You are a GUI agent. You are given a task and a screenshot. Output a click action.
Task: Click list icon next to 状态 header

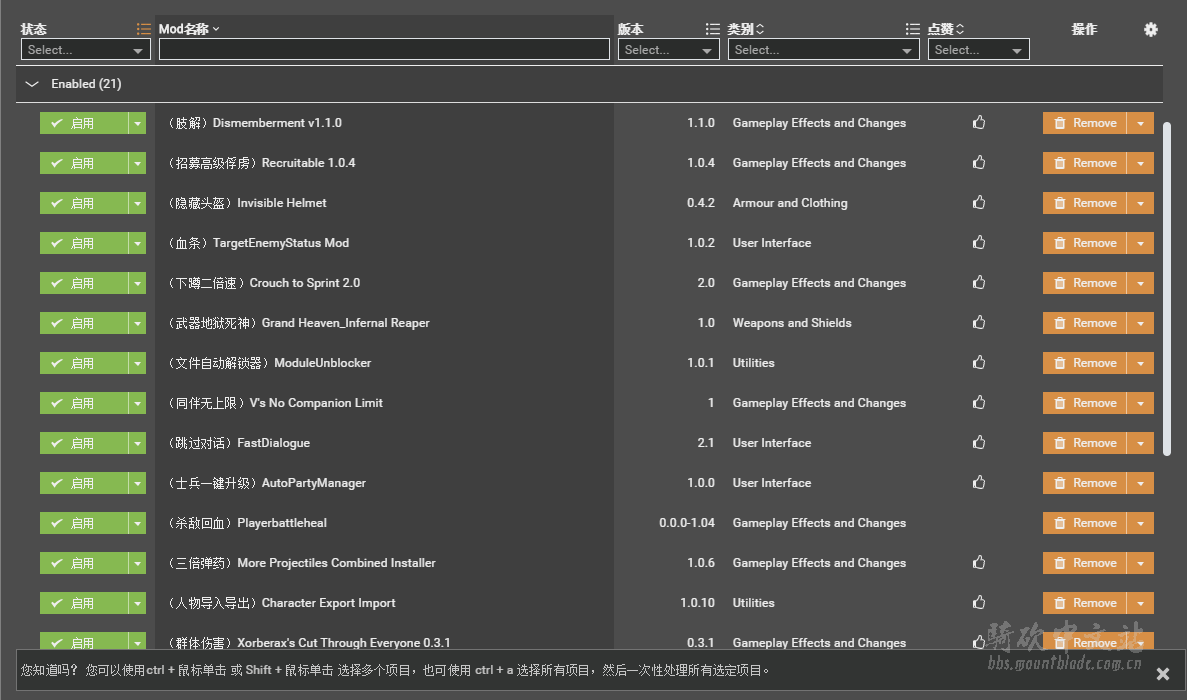click(143, 29)
